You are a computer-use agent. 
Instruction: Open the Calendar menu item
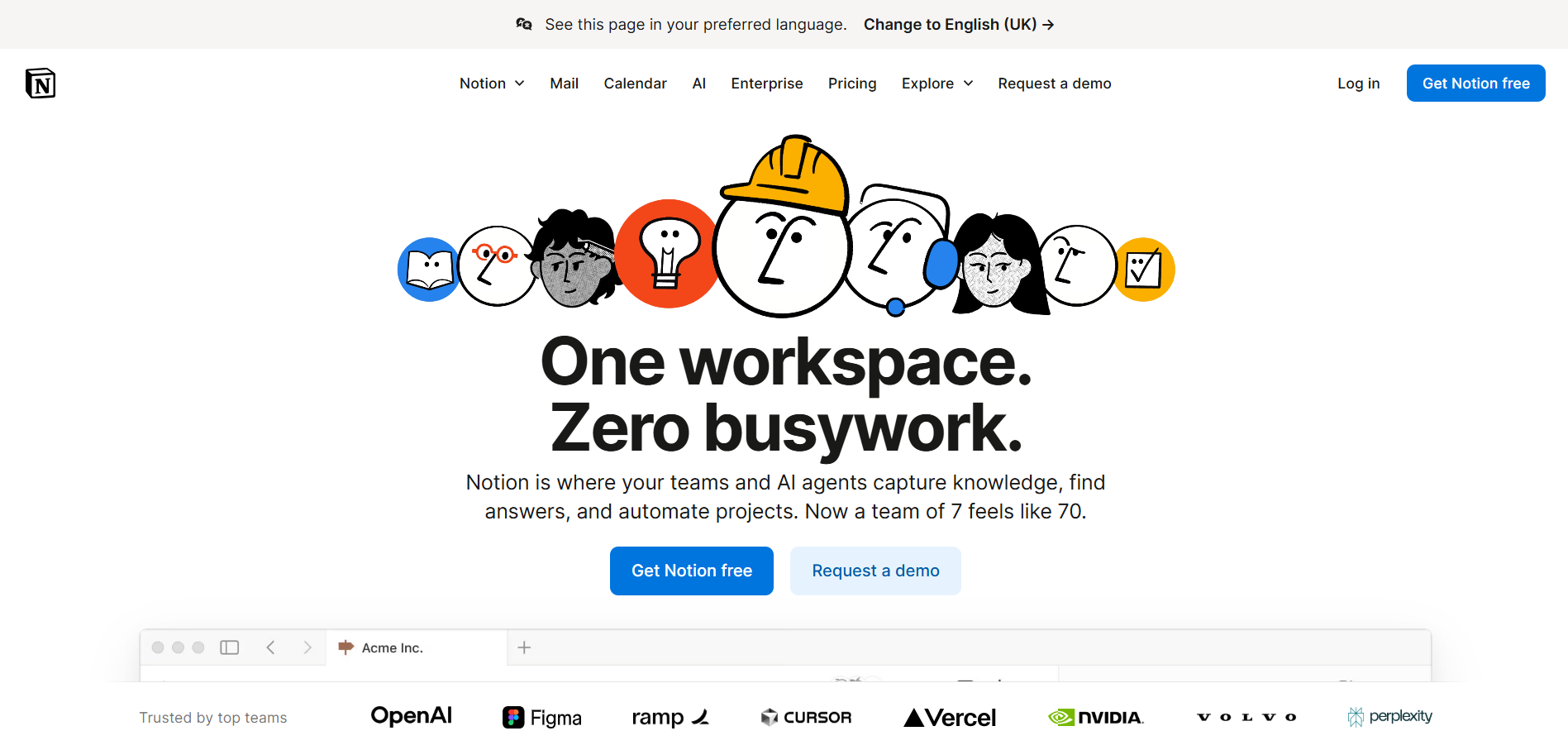coord(635,84)
